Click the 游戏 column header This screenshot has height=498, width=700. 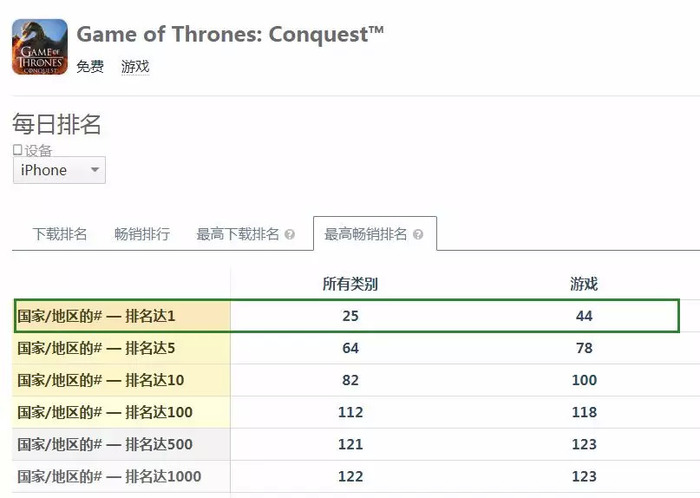tap(584, 284)
